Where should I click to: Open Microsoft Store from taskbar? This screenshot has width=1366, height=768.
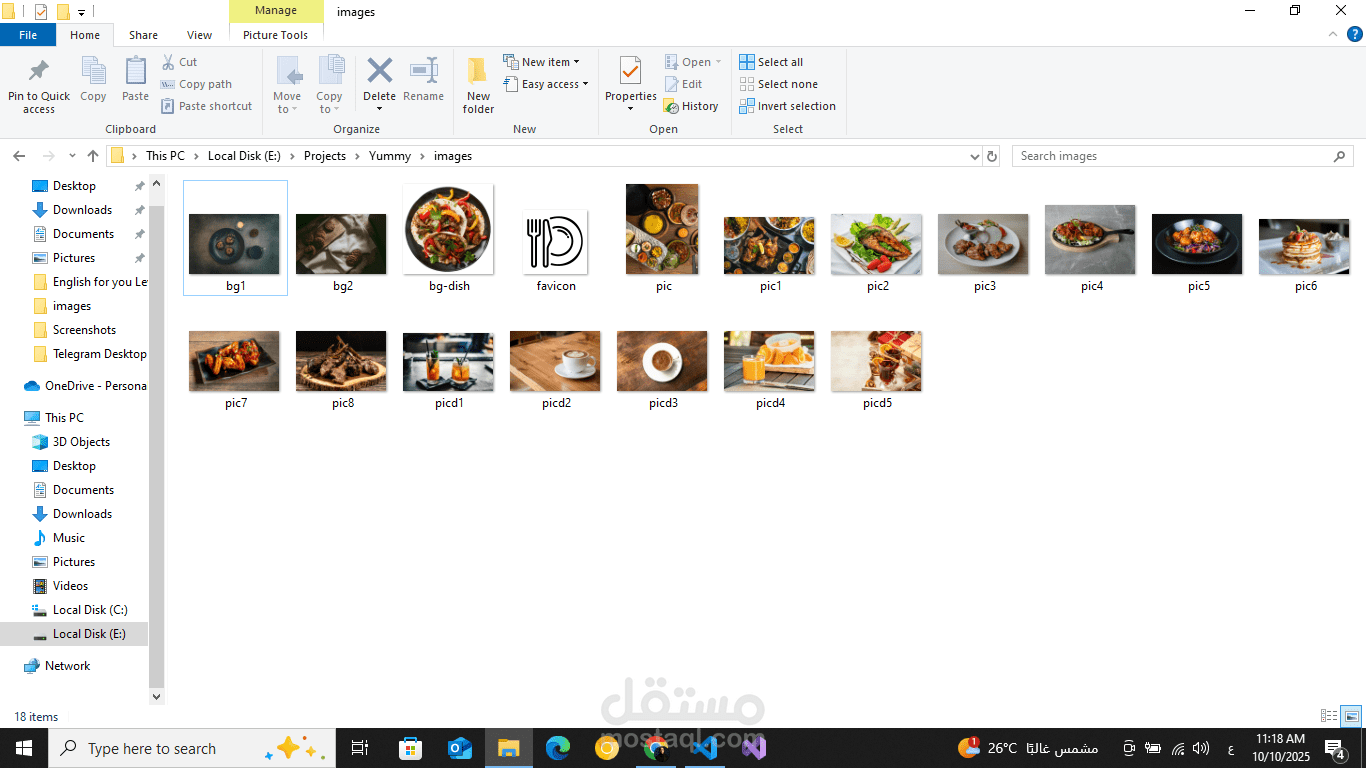coord(410,748)
